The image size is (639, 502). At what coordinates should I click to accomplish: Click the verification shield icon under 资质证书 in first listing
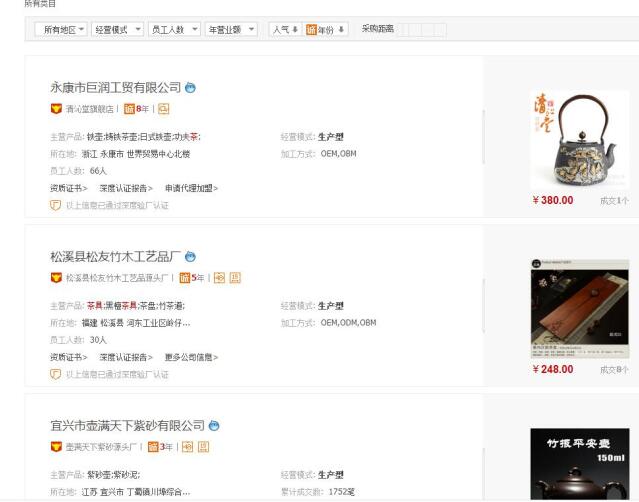[x=56, y=205]
